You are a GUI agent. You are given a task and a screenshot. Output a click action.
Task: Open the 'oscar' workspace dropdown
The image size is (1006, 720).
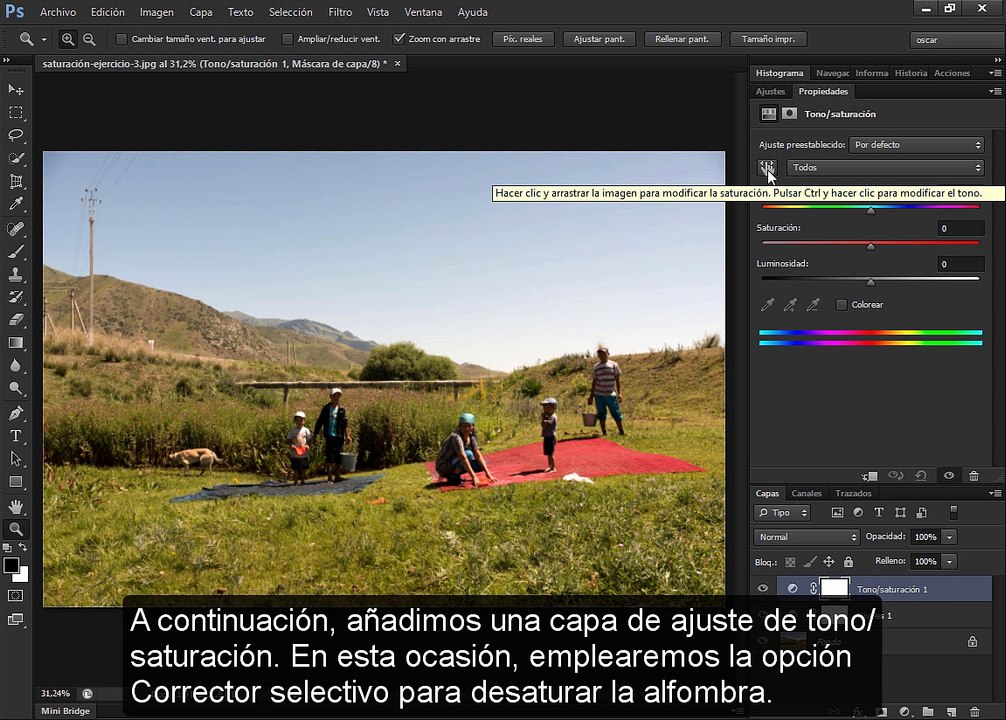coord(957,40)
